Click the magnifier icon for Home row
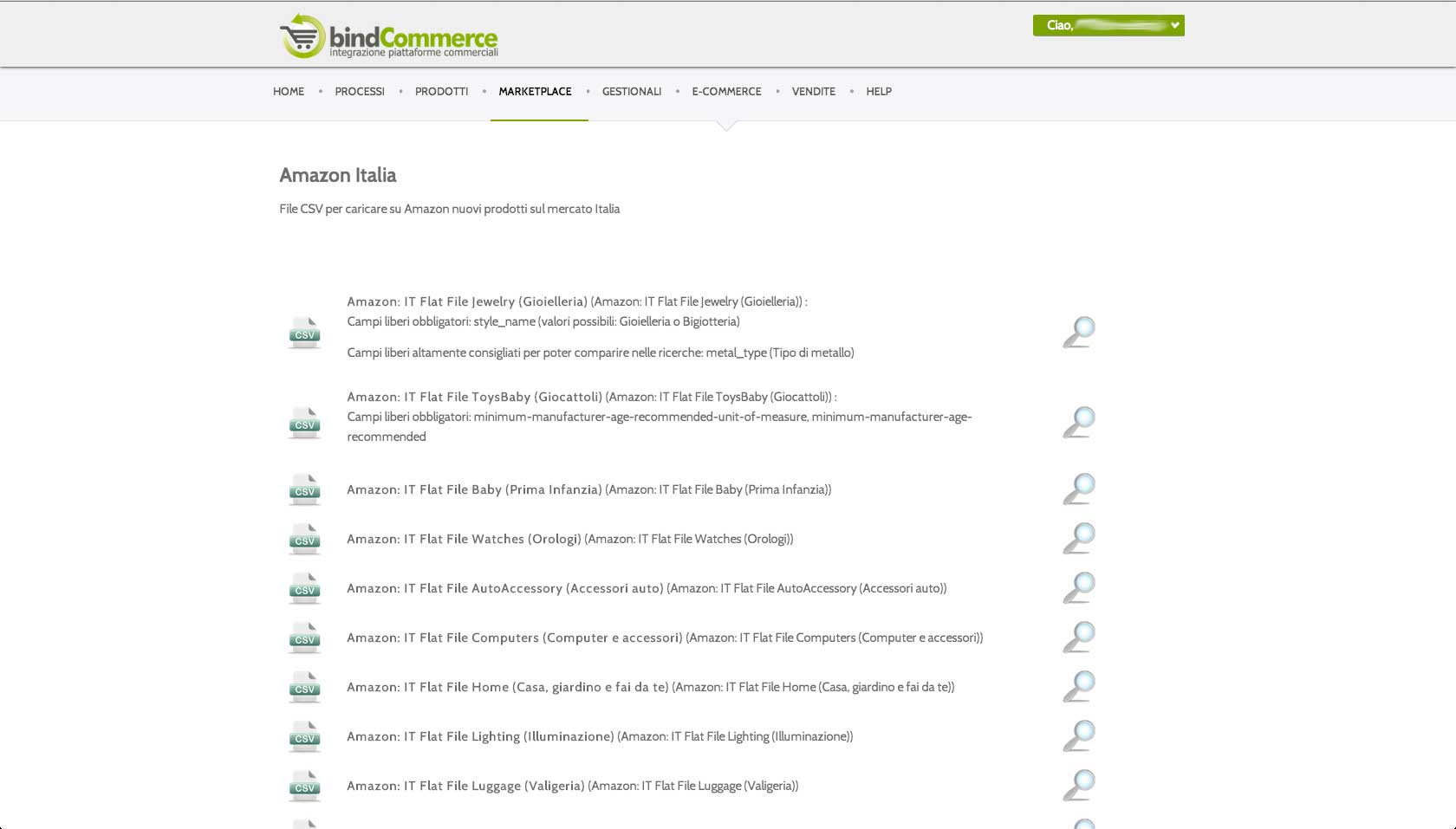 pyautogui.click(x=1079, y=687)
